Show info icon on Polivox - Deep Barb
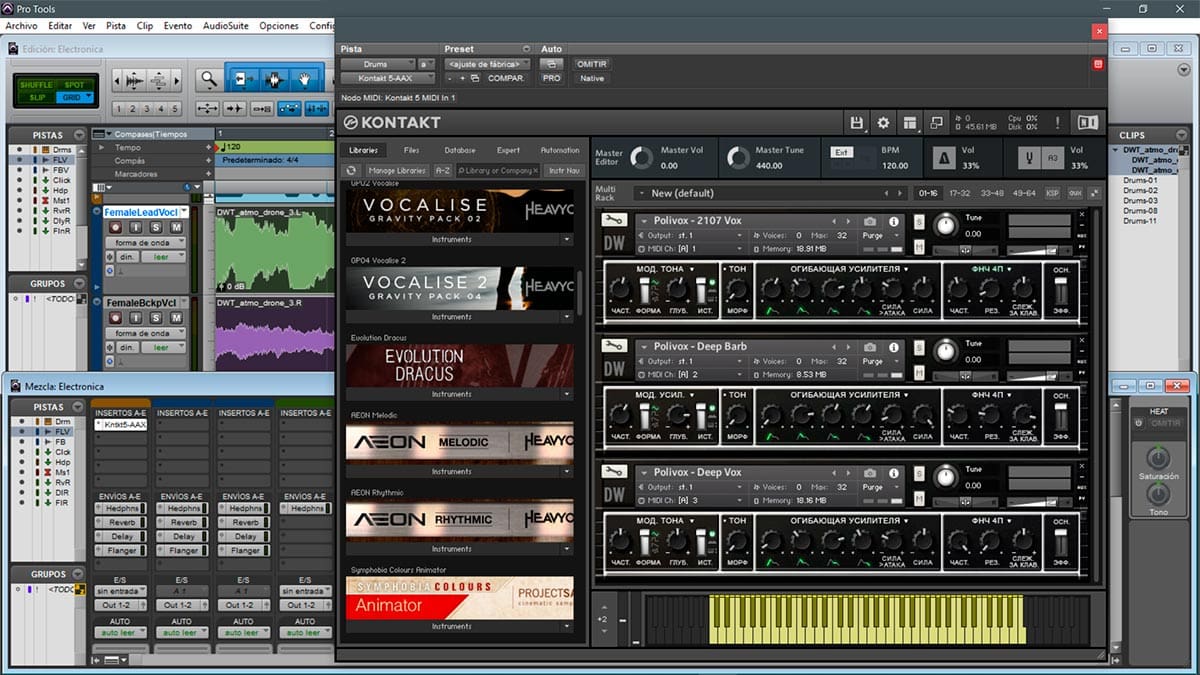The width and height of the screenshot is (1200, 675). (893, 347)
